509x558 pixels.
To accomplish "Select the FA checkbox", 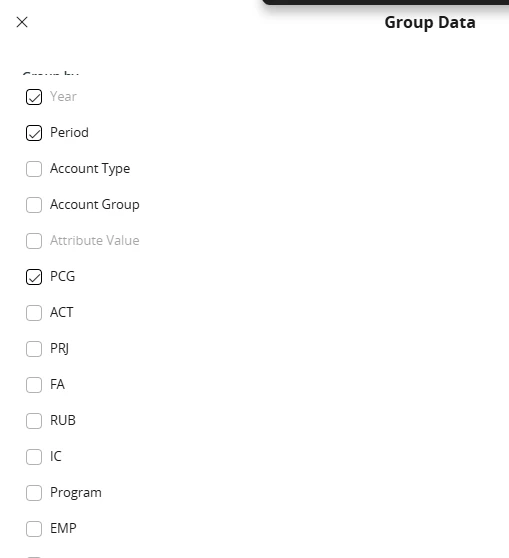I will click(34, 385).
